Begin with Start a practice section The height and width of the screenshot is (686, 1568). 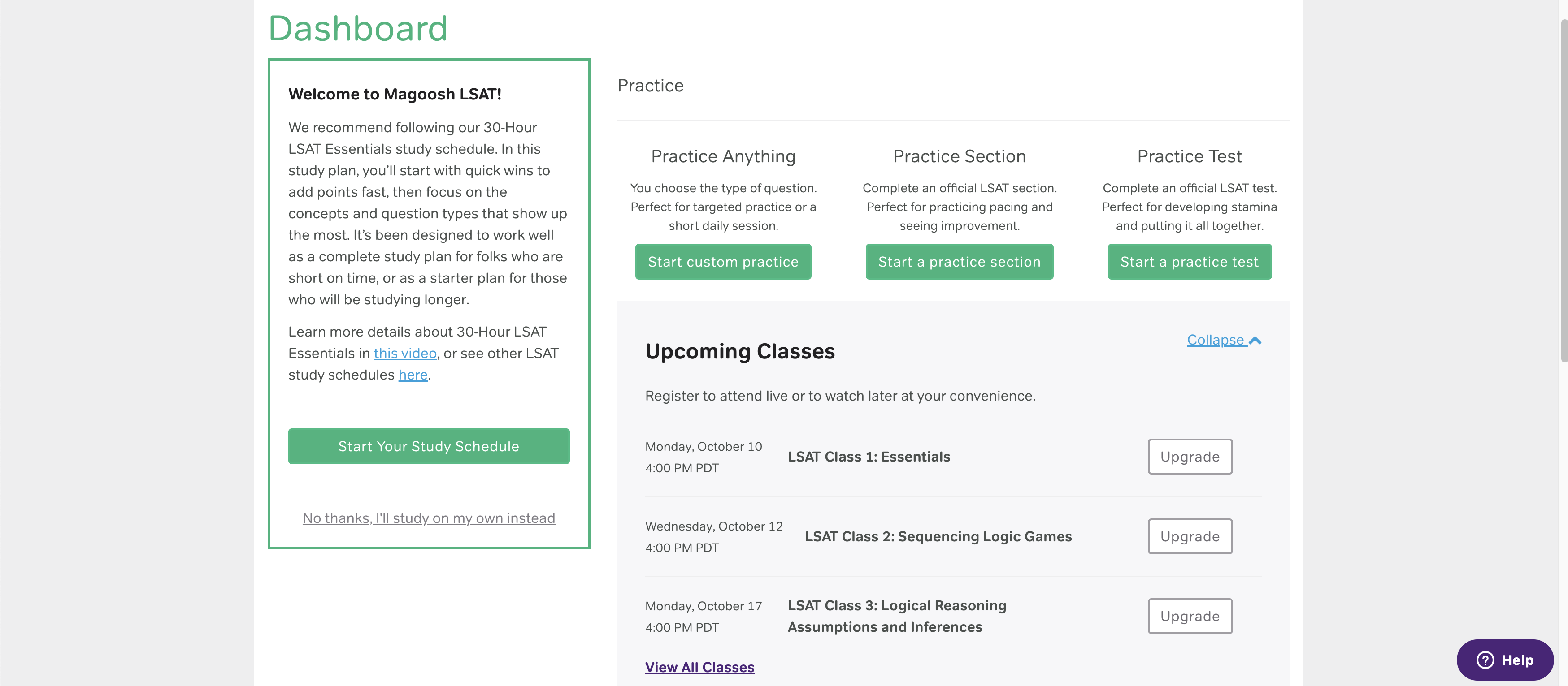pyautogui.click(x=959, y=262)
